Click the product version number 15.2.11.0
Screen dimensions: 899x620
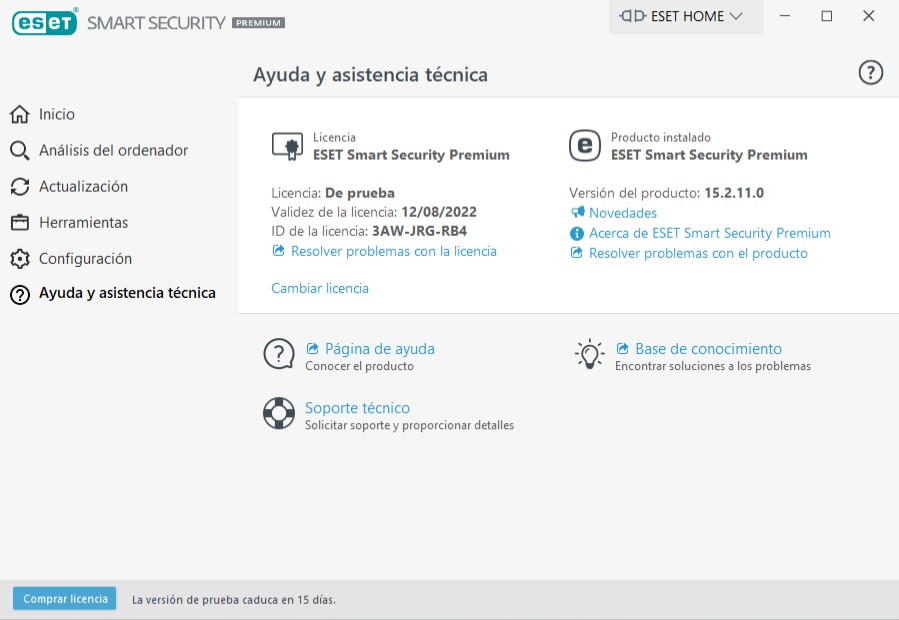click(734, 193)
